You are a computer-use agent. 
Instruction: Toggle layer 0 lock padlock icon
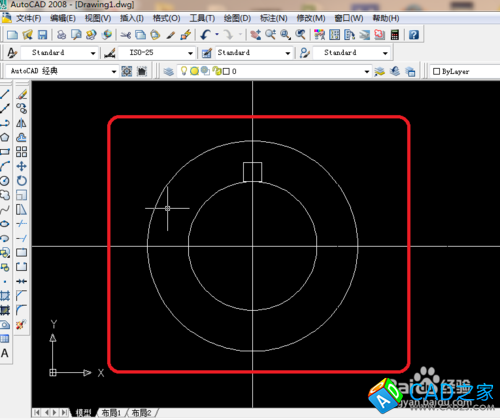tap(217, 71)
